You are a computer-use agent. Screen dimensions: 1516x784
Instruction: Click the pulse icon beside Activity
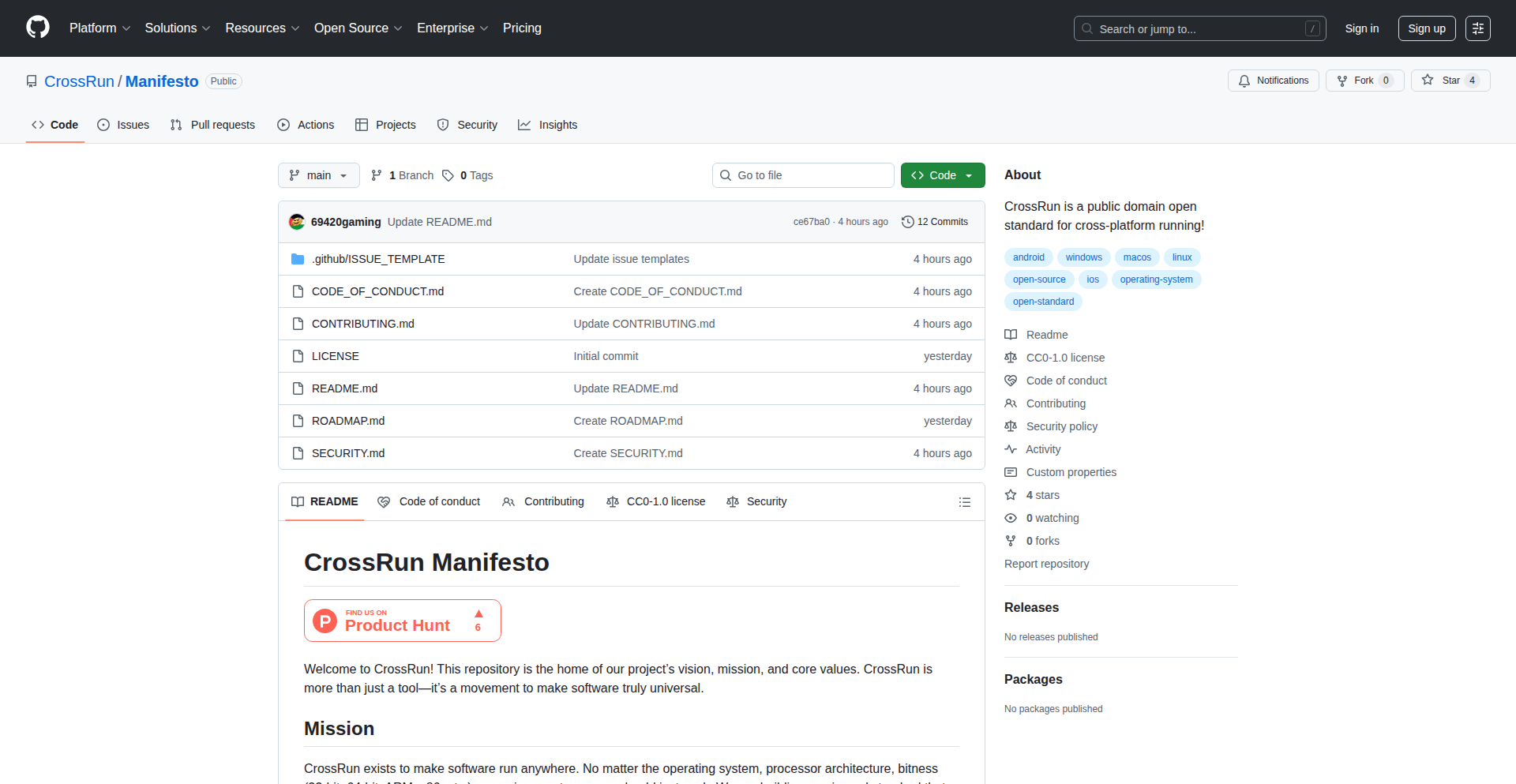(1011, 449)
